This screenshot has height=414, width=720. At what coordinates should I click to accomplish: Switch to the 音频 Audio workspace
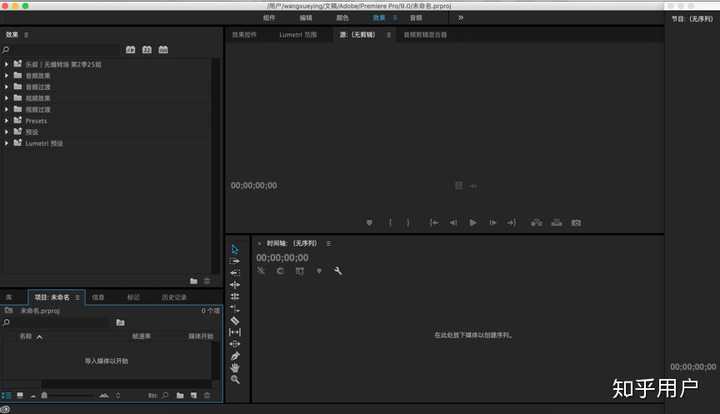416,18
